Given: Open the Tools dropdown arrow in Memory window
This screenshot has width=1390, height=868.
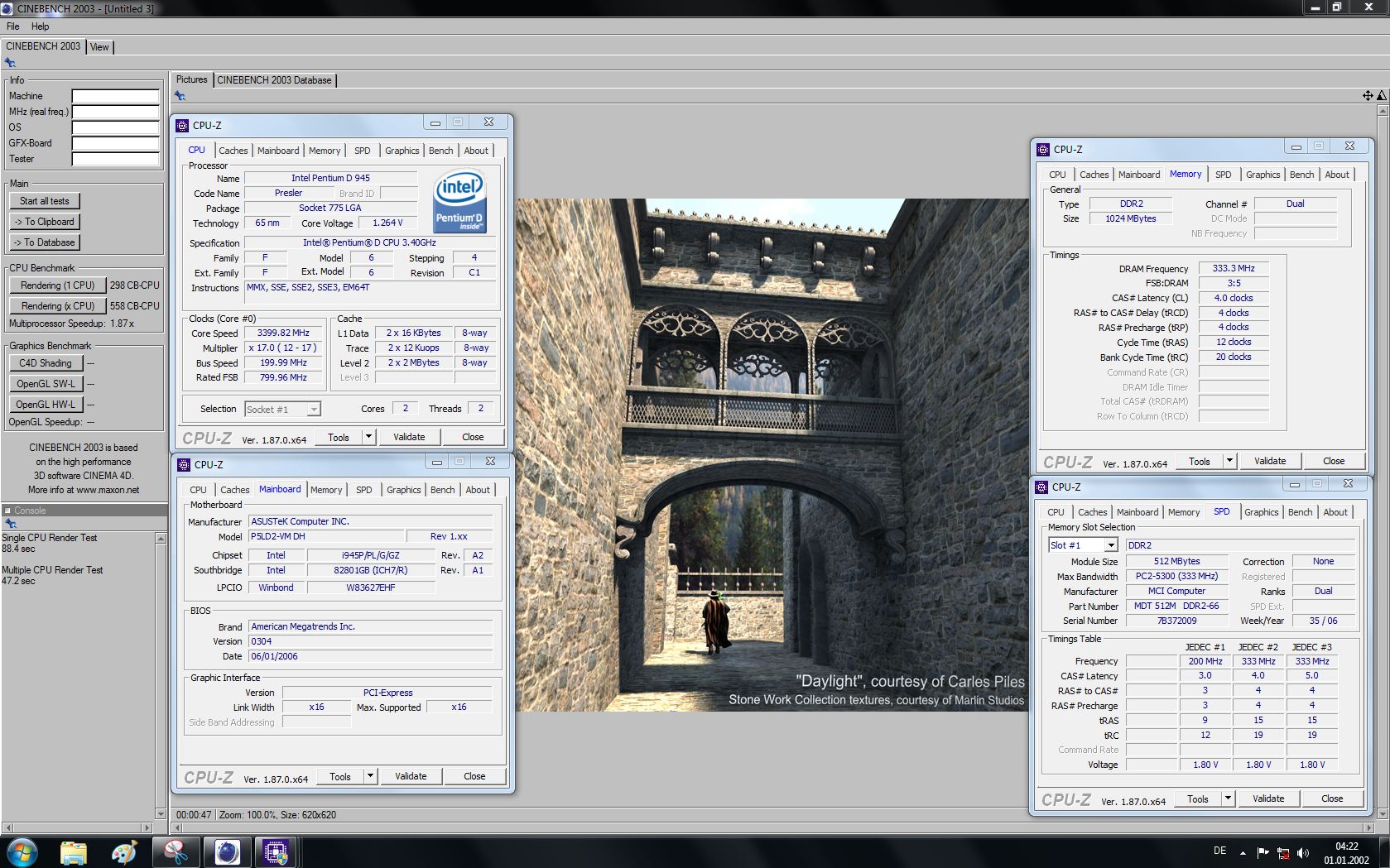Looking at the screenshot, I should (x=1229, y=461).
